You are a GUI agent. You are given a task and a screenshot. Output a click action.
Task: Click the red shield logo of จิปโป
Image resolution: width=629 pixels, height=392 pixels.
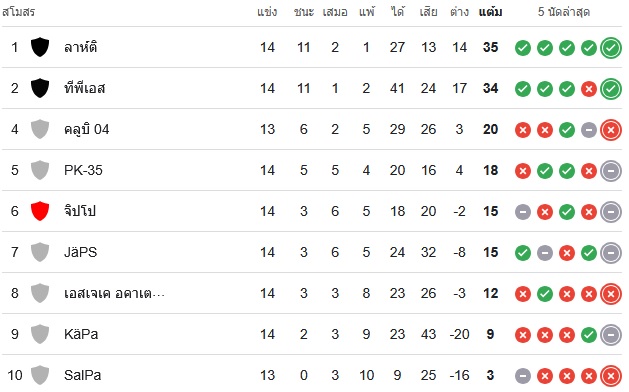[40, 211]
